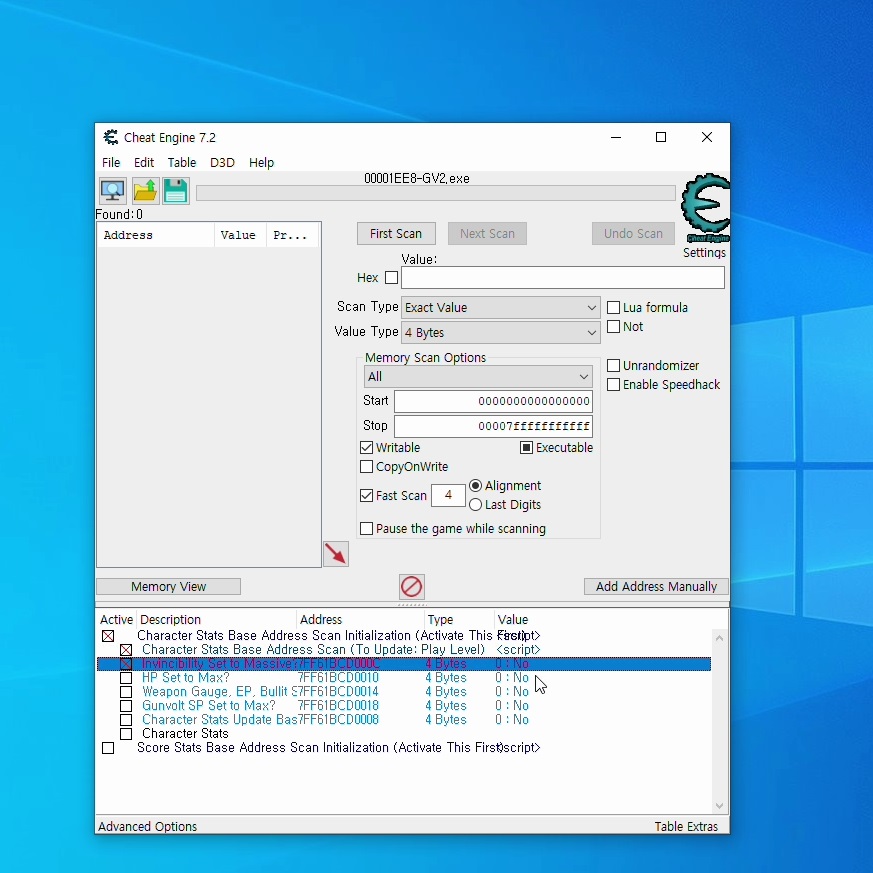Click Add Address Manually
Screen dimensions: 873x873
point(656,587)
